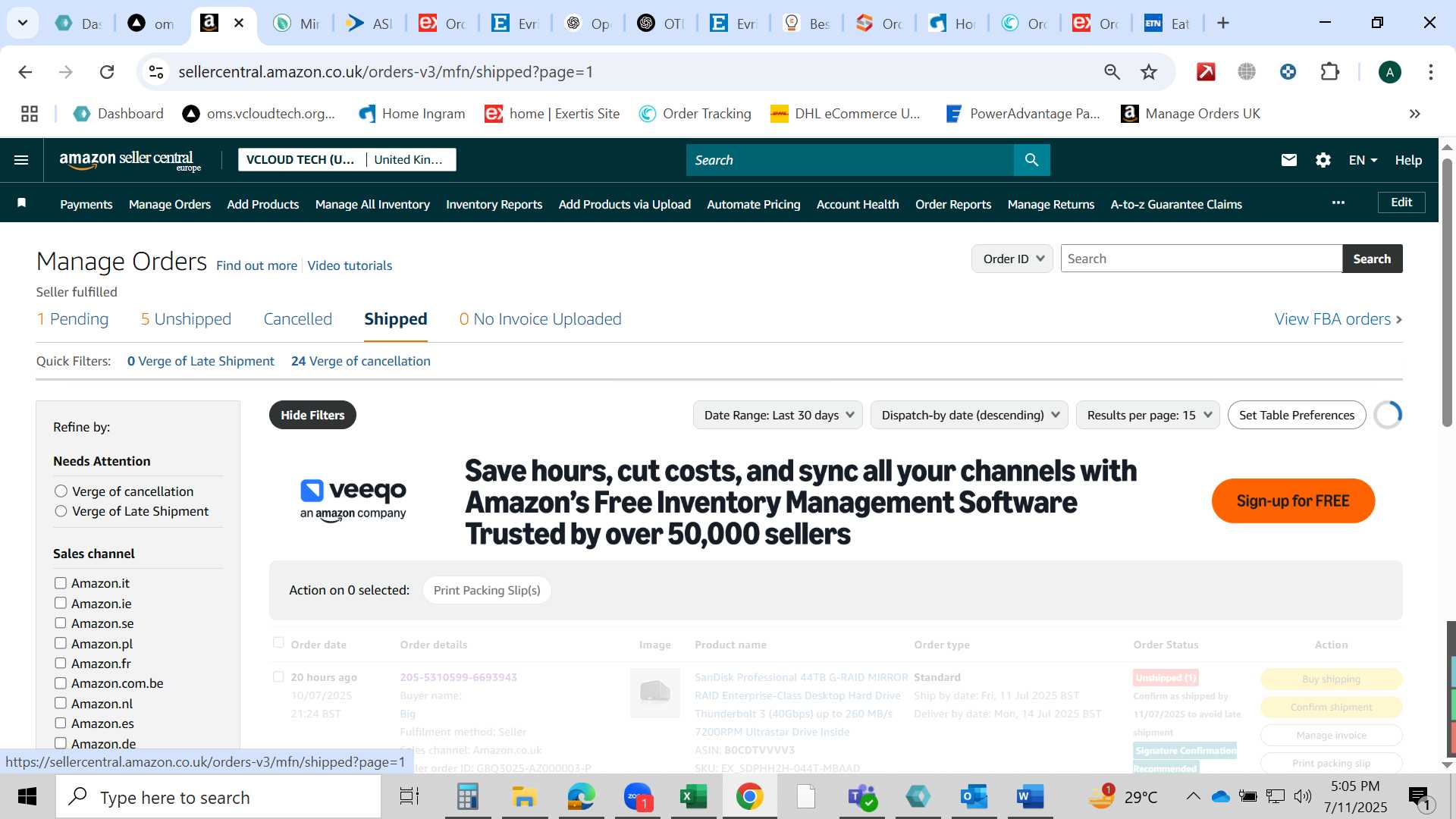Click Set Table Preferences button
The height and width of the screenshot is (819, 1456).
(x=1296, y=415)
